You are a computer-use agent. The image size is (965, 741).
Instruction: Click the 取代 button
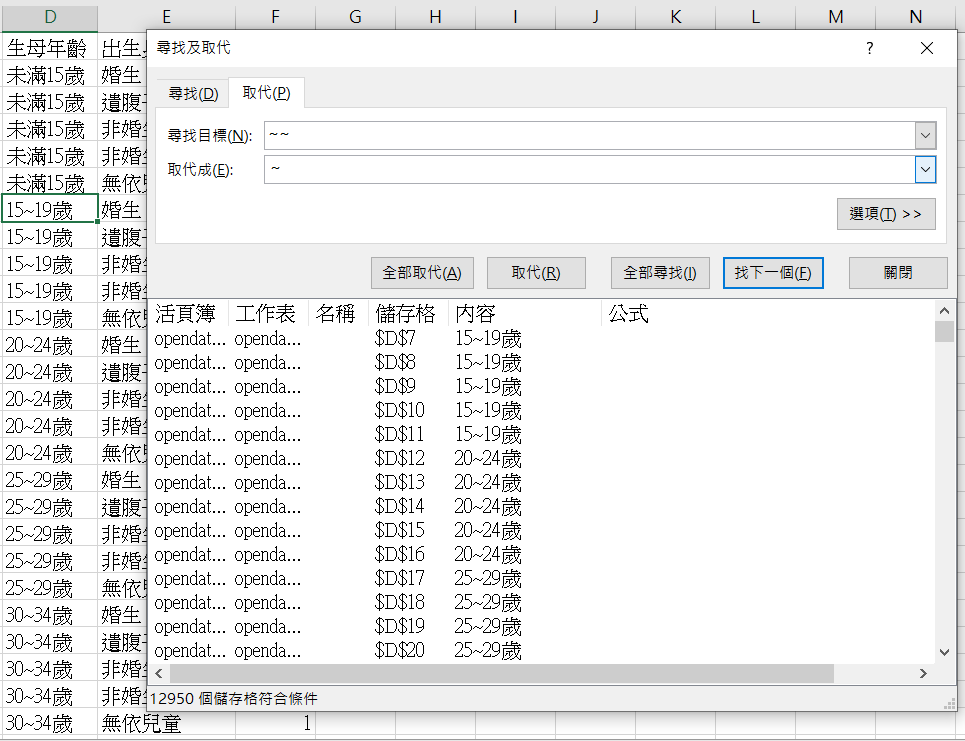[x=535, y=273]
